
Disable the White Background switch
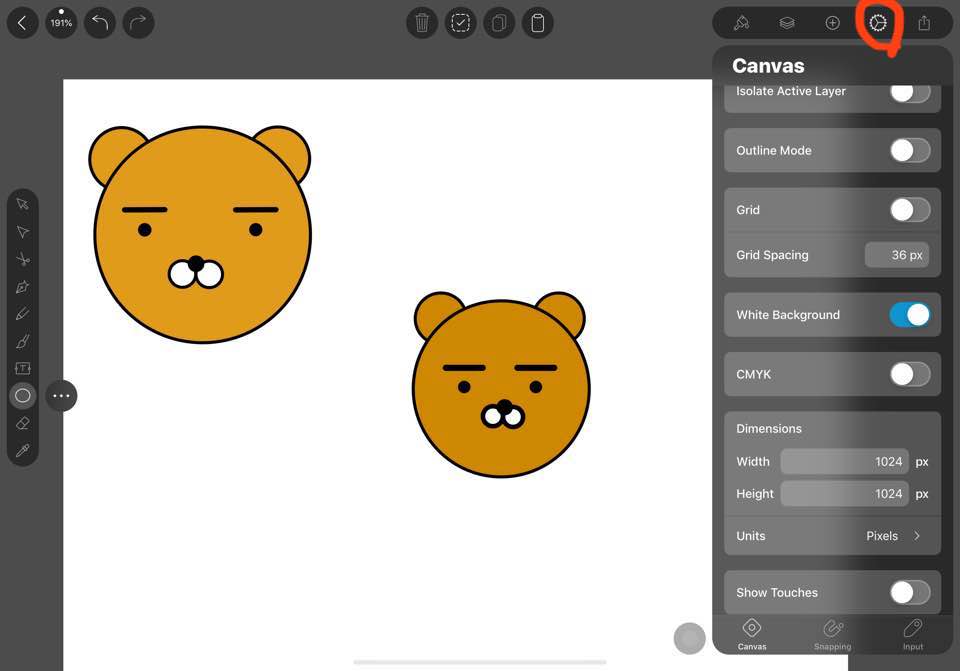point(910,315)
